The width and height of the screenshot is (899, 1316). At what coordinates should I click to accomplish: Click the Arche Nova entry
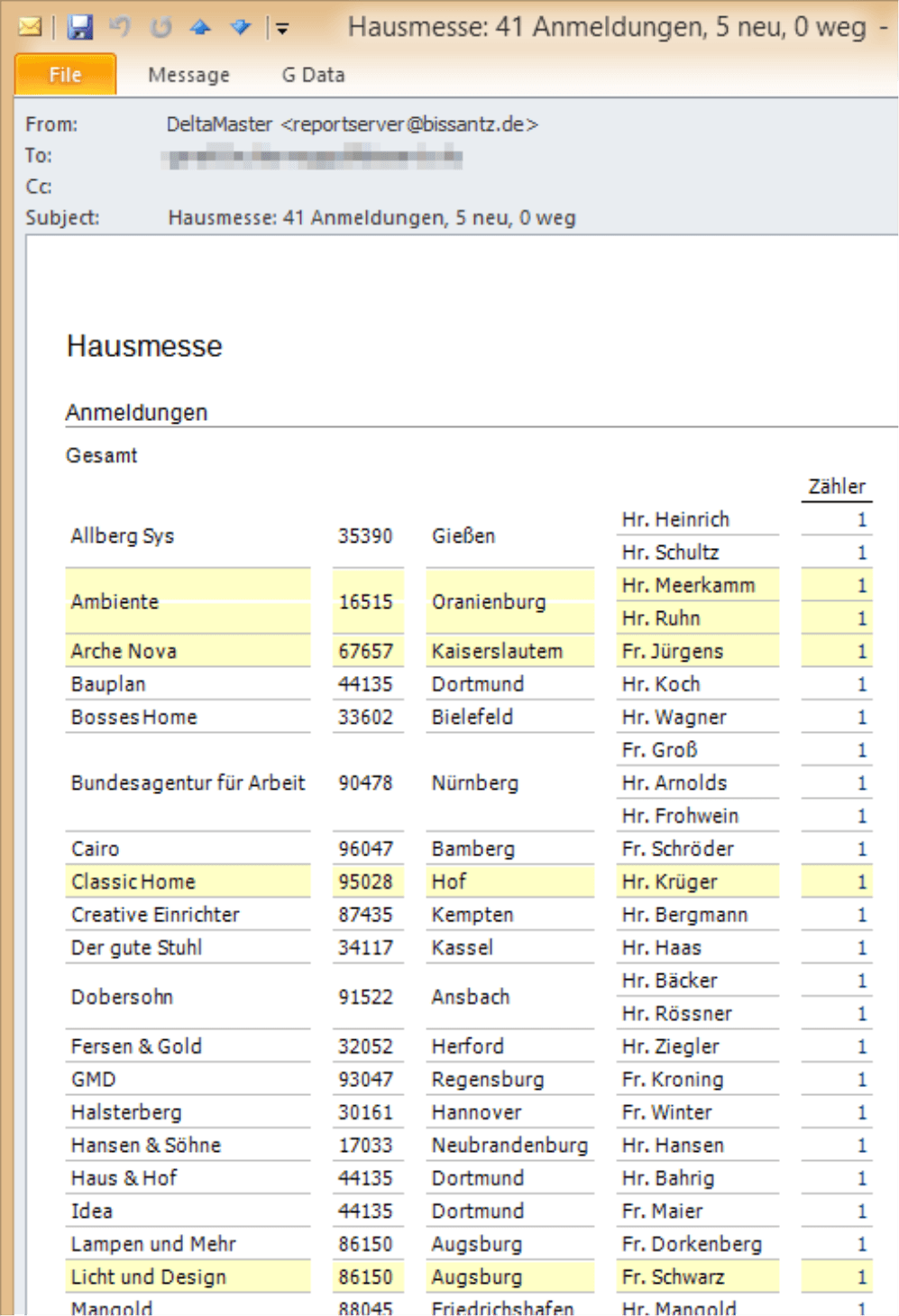(x=124, y=651)
